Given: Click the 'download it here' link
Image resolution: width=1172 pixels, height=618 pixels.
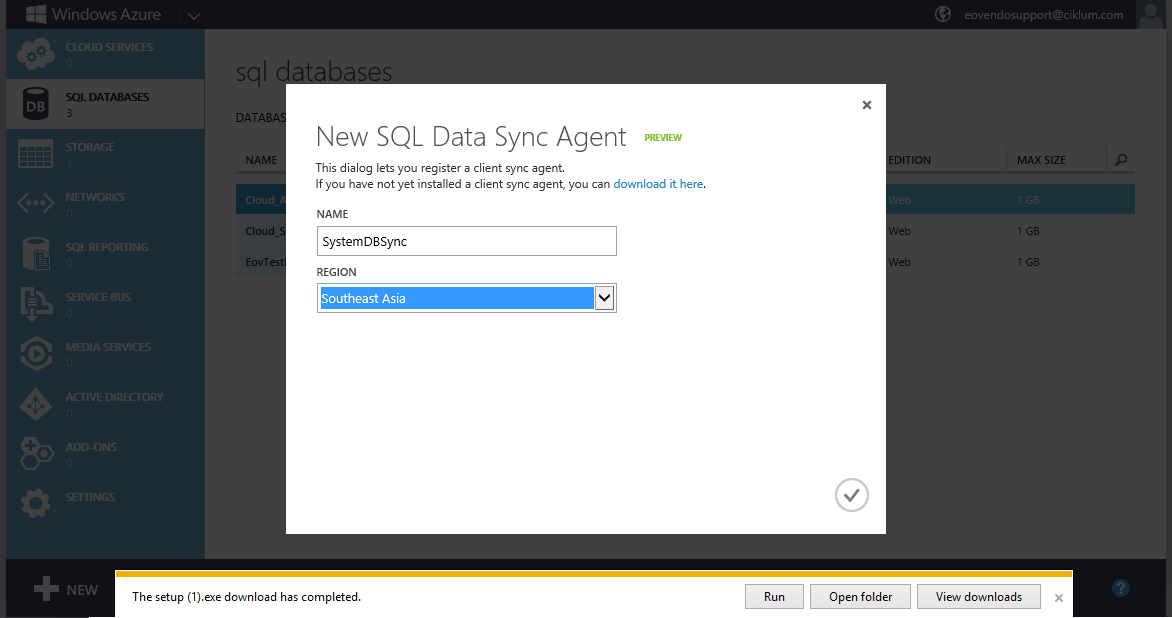Looking at the screenshot, I should click(x=658, y=184).
